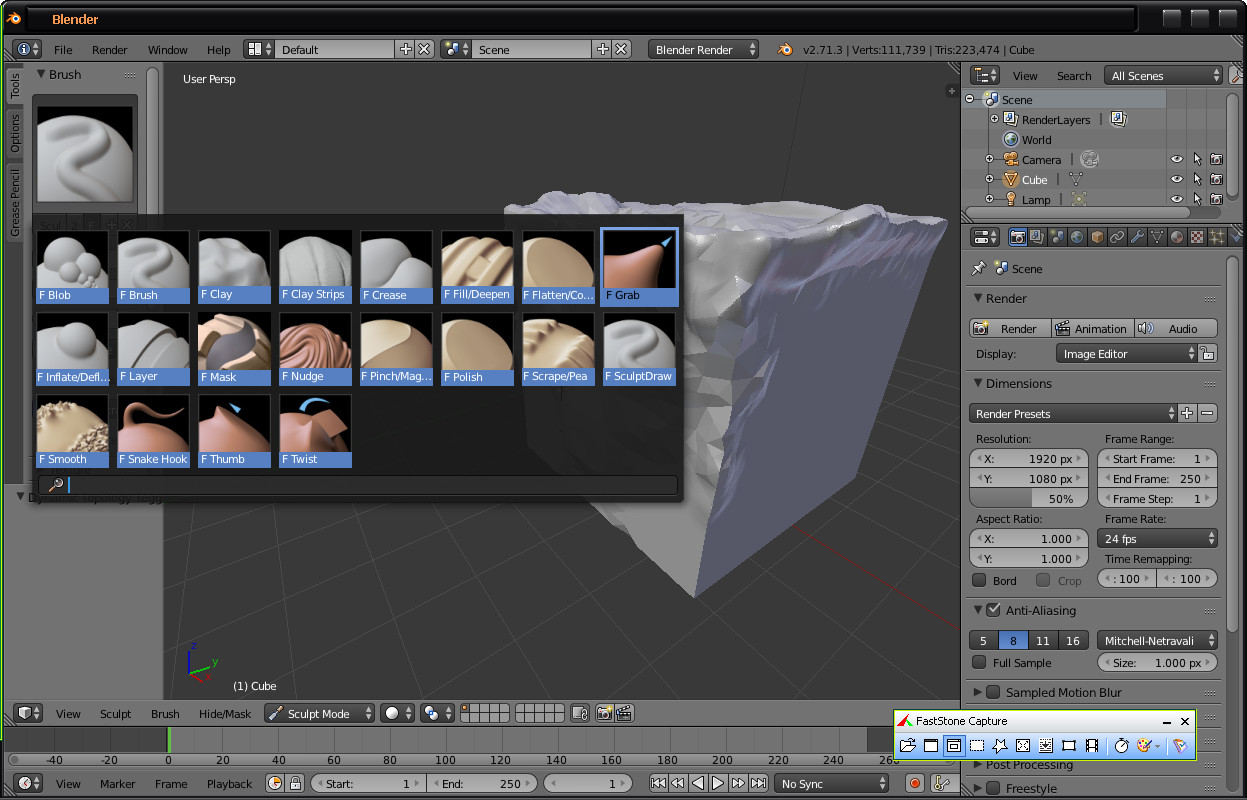Viewport: 1247px width, 800px height.
Task: Uncheck the Anti-Aliasing checkbox
Action: 993,610
